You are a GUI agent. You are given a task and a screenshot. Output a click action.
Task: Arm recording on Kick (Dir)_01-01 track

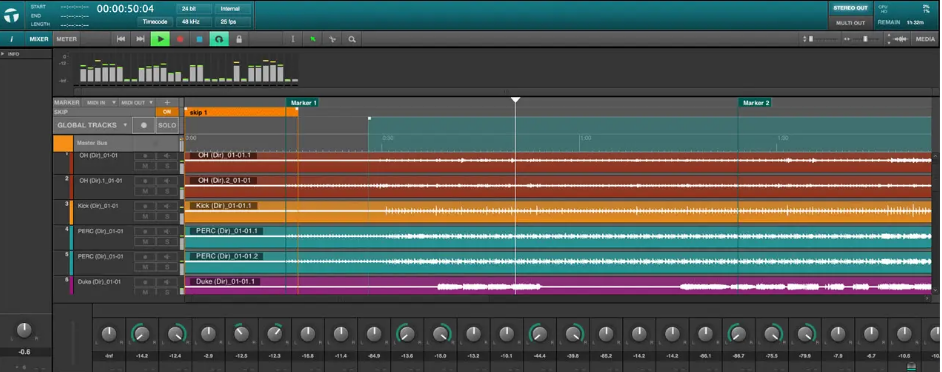pyautogui.click(x=145, y=206)
